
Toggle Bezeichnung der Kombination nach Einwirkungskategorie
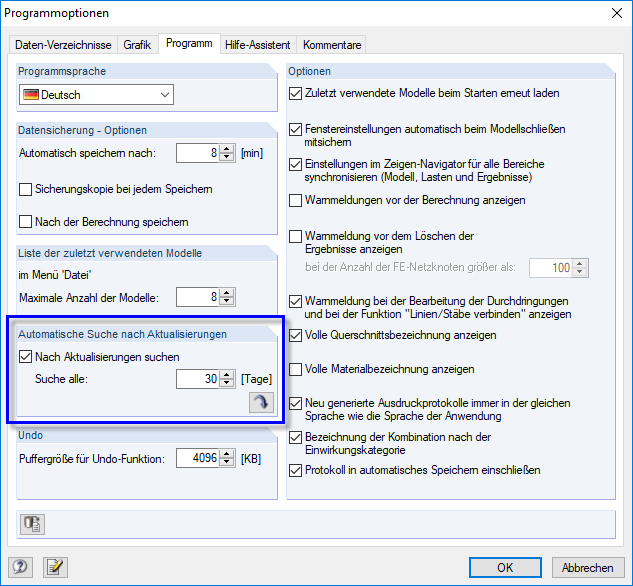pyautogui.click(x=296, y=437)
